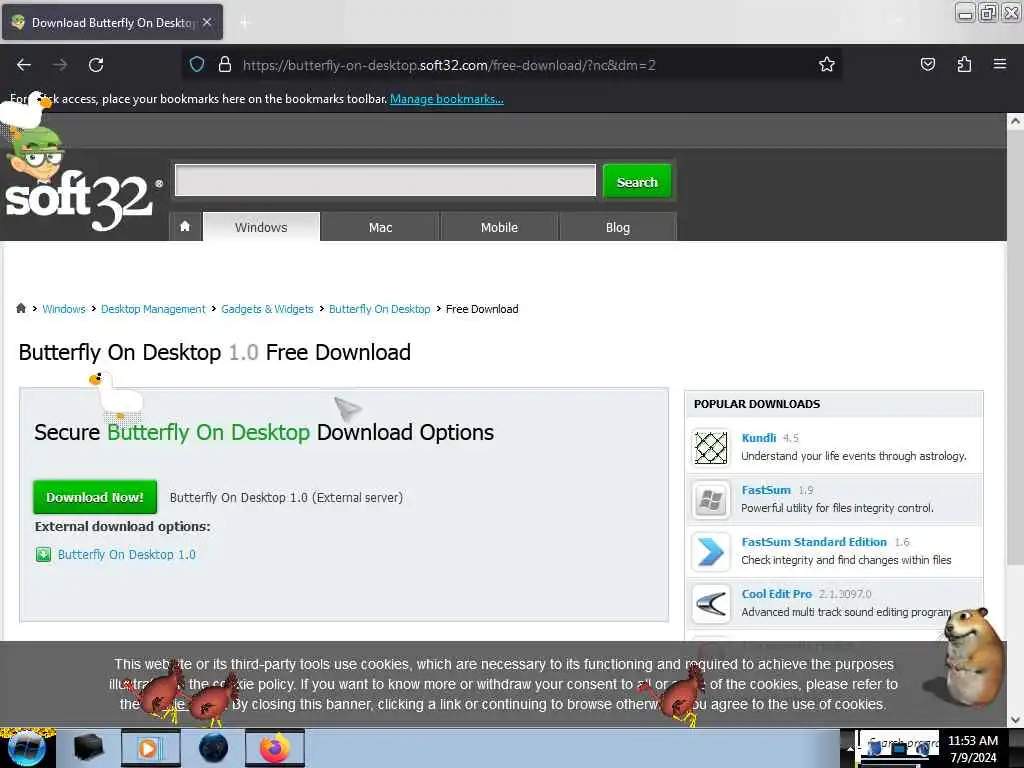Open the FastSum download link
Image resolution: width=1024 pixels, height=768 pixels.
pyautogui.click(x=766, y=490)
